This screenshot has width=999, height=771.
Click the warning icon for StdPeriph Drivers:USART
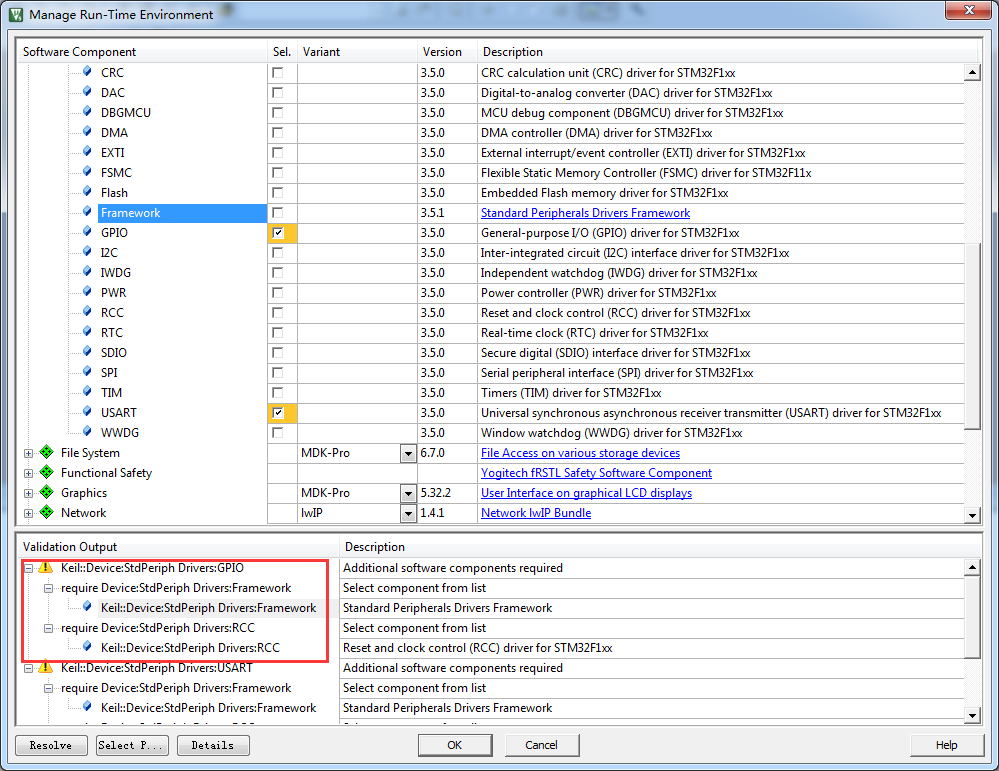point(46,668)
